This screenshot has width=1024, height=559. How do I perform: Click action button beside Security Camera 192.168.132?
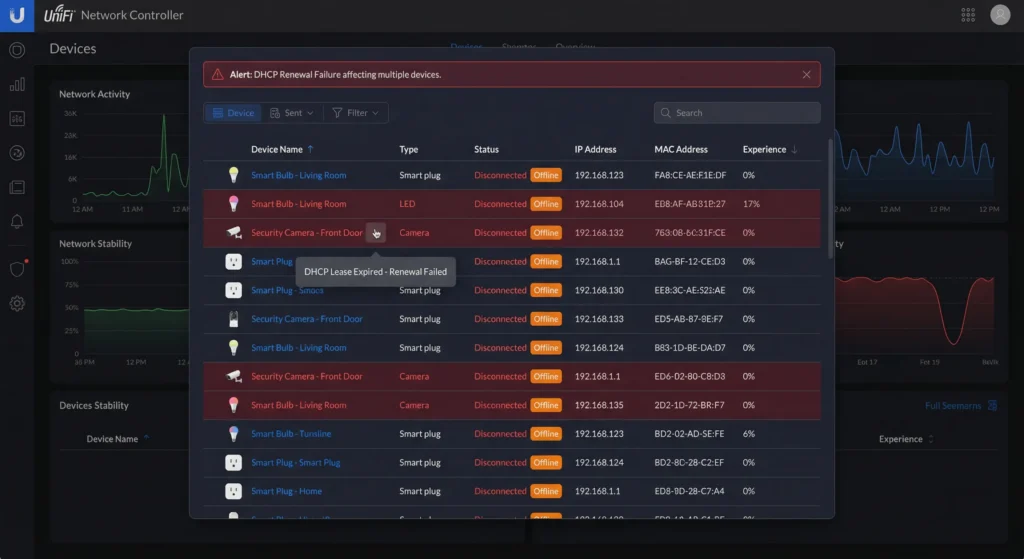point(376,232)
